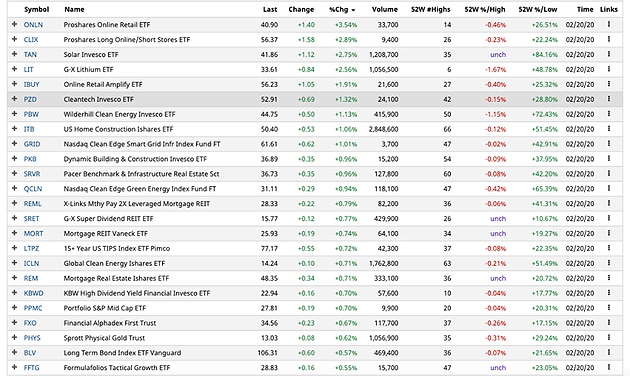This screenshot has height=376, width=630.
Task: Expand the GRID row with plus
Action: (14, 143)
